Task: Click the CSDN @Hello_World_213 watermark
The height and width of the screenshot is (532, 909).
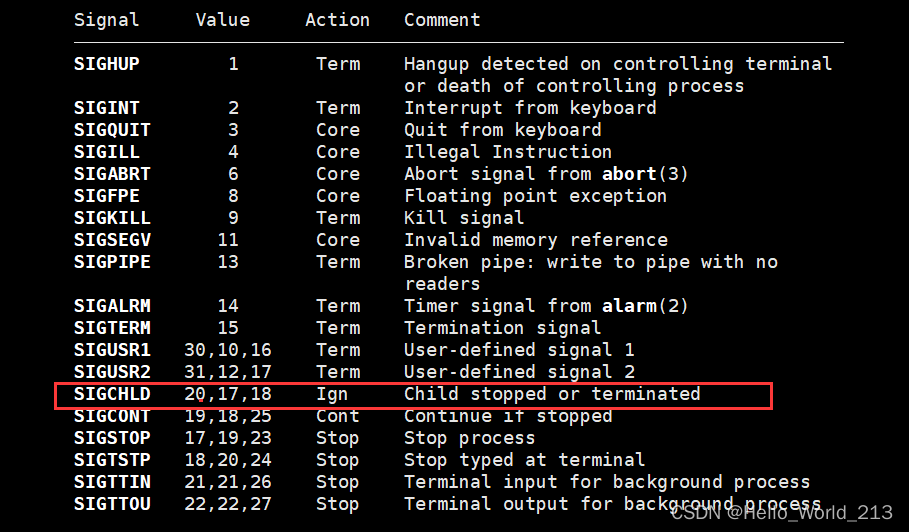Action: click(x=781, y=513)
